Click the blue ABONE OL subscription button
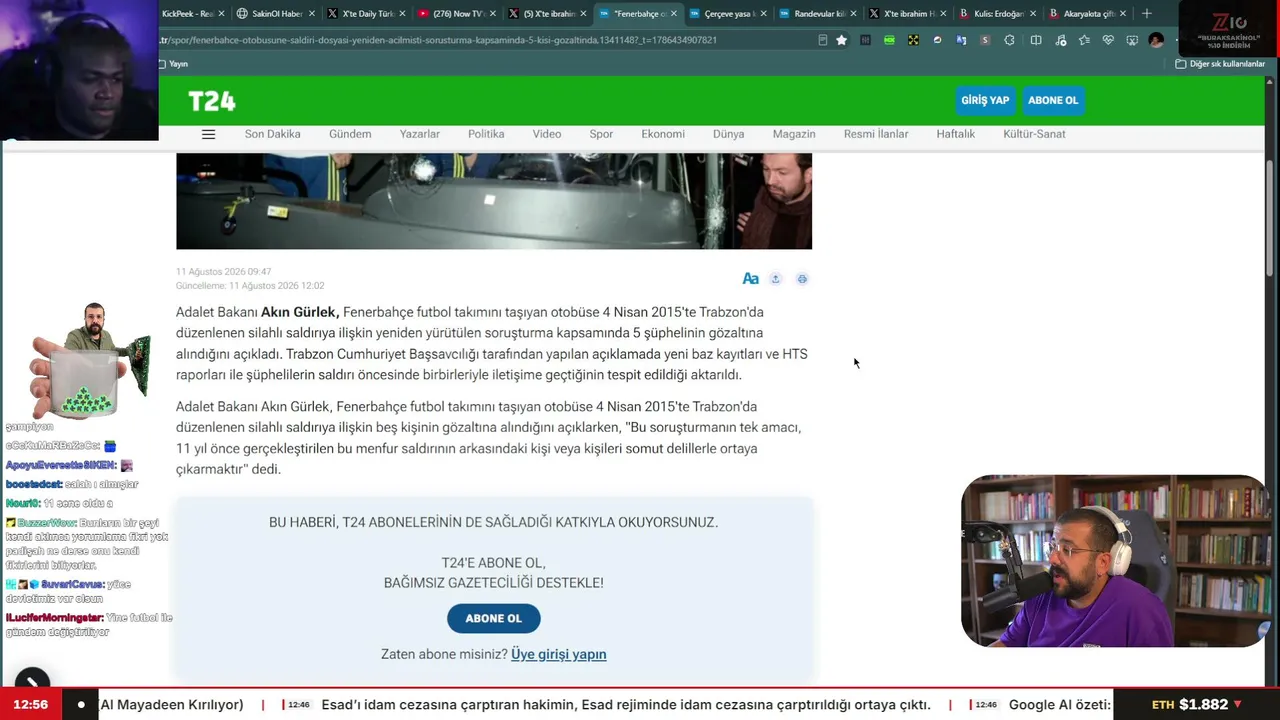Screen dimensions: 1280x720 tap(494, 618)
